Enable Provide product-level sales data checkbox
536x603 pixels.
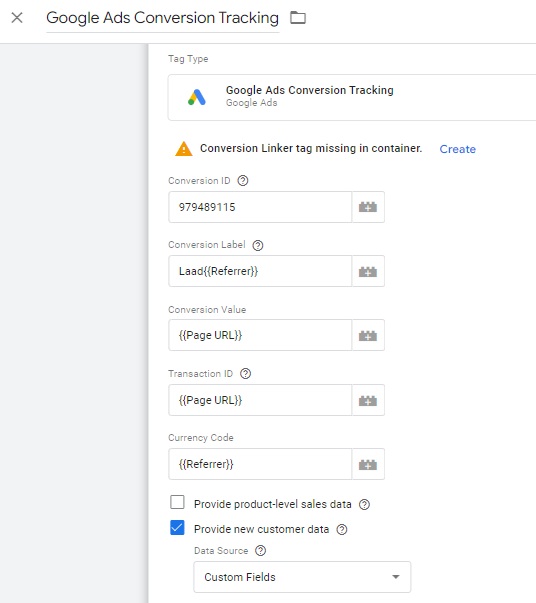point(177,502)
